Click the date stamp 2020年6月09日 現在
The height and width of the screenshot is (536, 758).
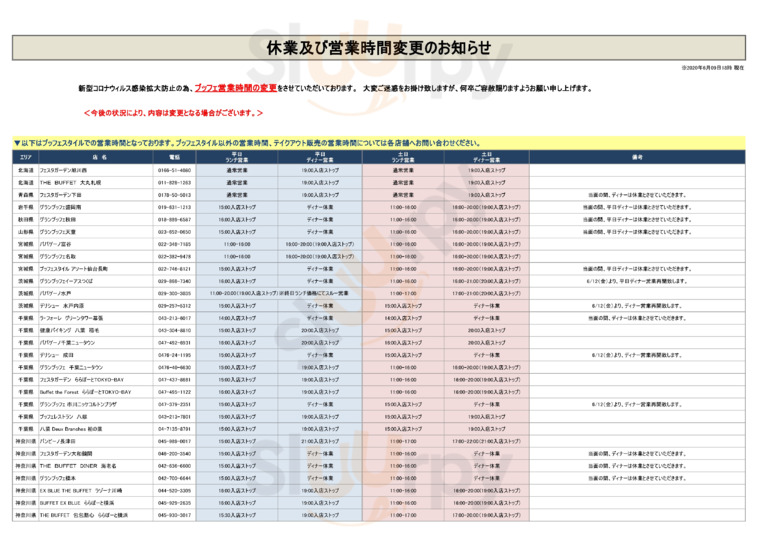pyautogui.click(x=713, y=68)
